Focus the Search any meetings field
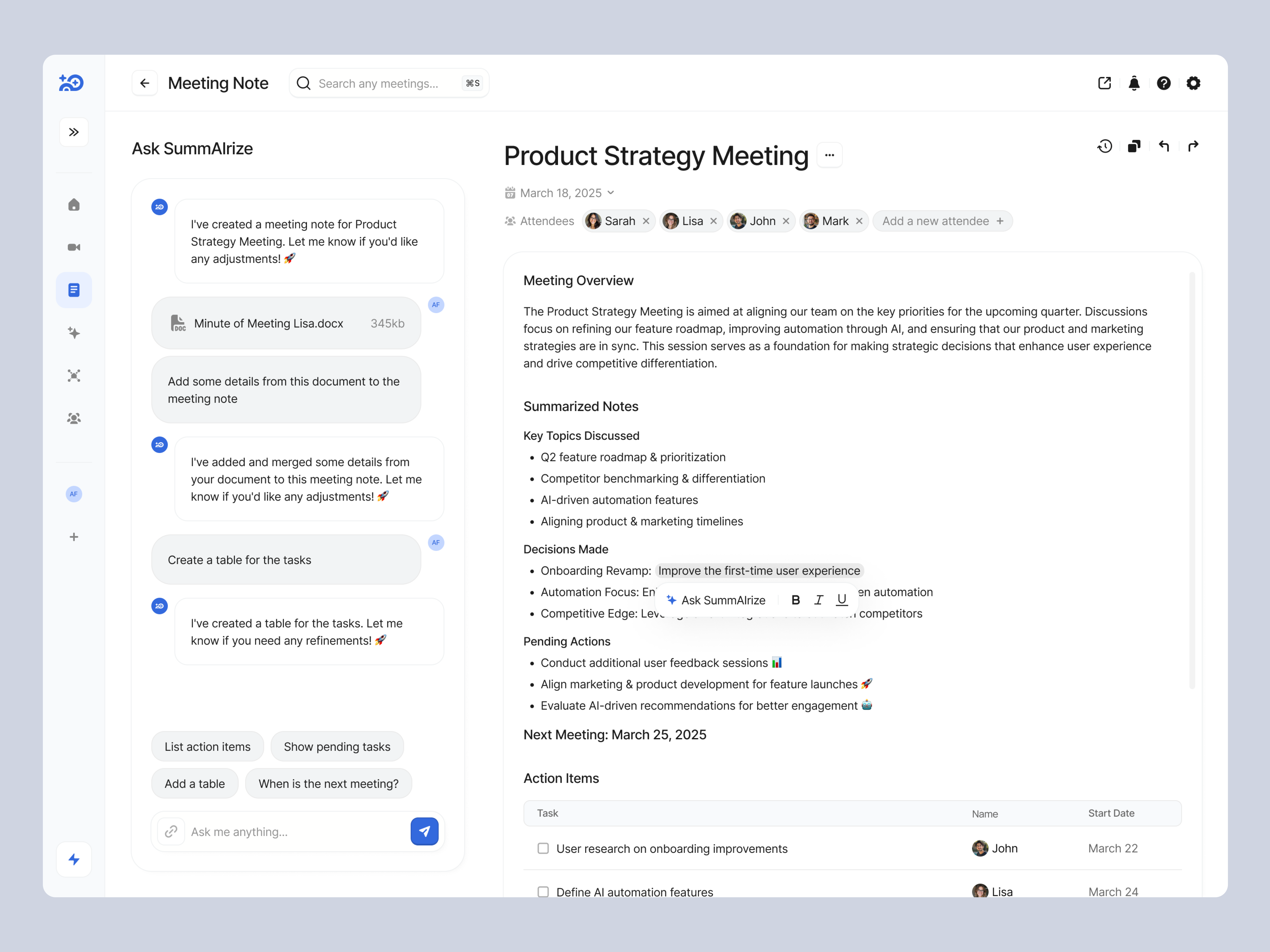The height and width of the screenshot is (952, 1270). click(x=389, y=83)
